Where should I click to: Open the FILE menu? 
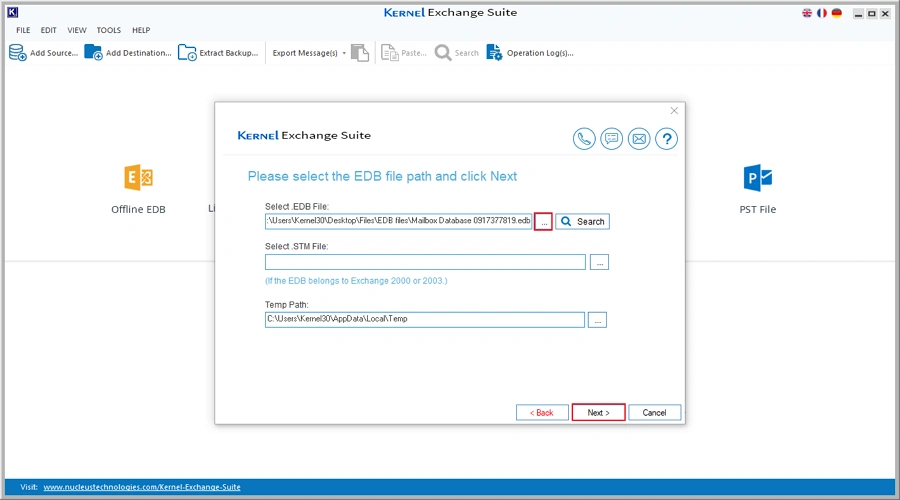tap(23, 30)
